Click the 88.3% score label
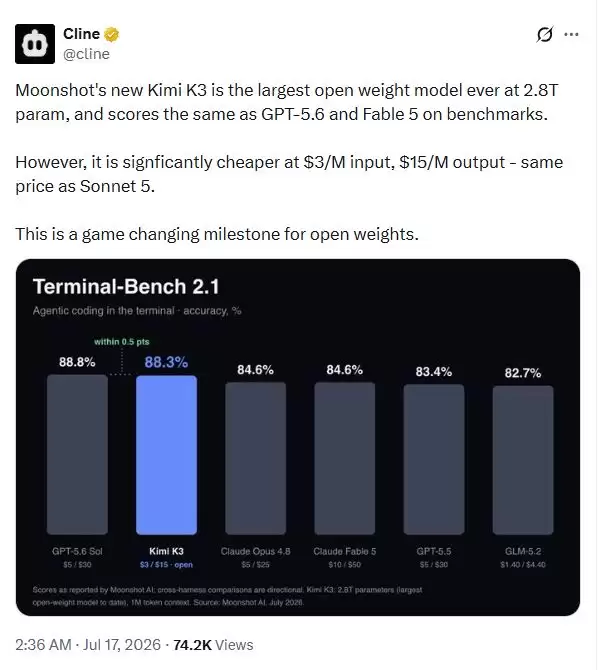 [166, 362]
